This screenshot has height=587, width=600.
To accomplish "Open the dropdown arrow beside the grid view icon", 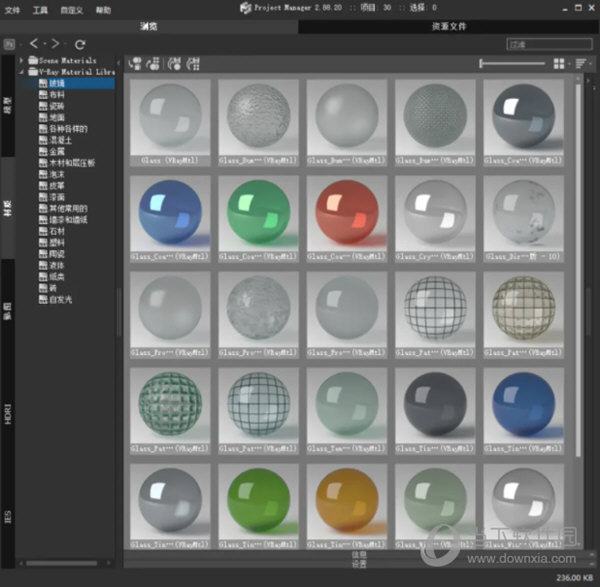I will 570,64.
